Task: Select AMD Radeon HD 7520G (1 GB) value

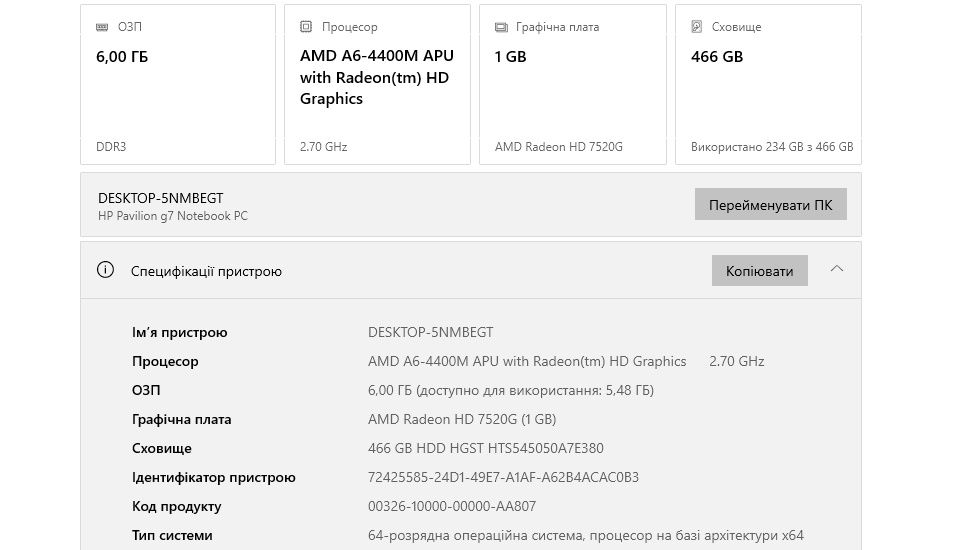Action: 462,420
